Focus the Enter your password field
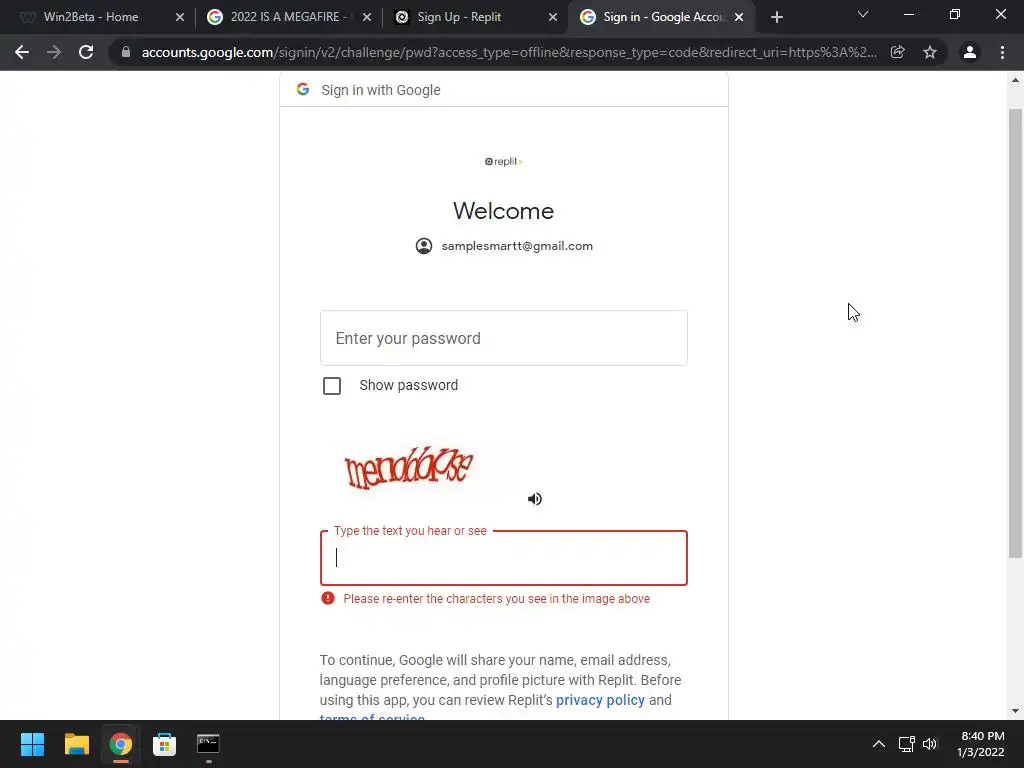 click(504, 338)
